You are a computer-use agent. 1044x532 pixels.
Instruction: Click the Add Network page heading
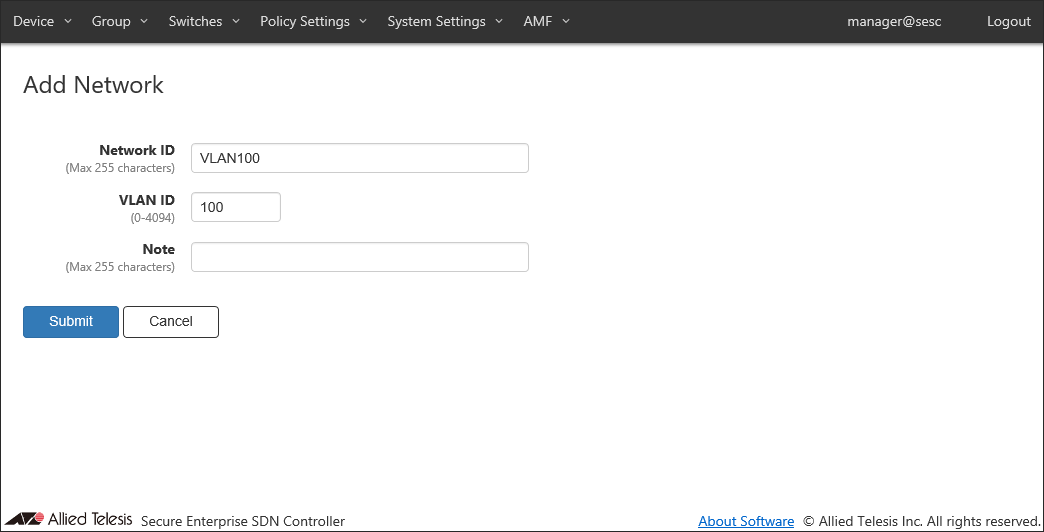pos(93,85)
